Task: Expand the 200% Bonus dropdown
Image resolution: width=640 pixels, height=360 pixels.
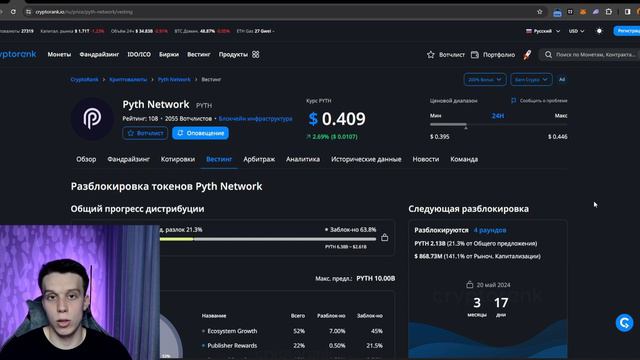Action: (485, 80)
